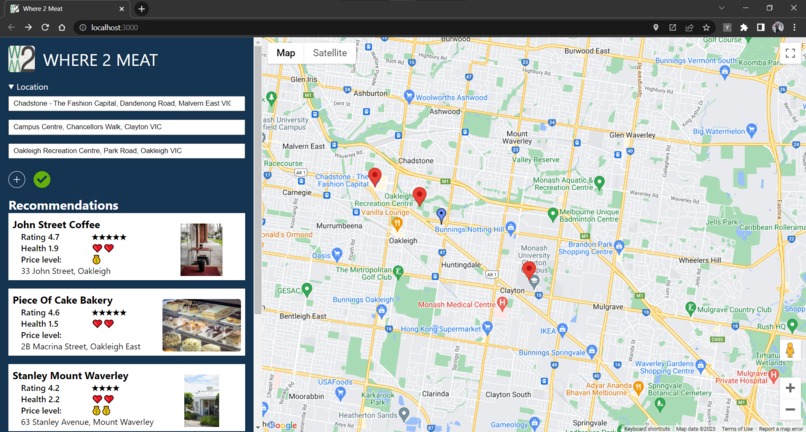Edit the Campus Centre, Chancellors Walk field
806x432 pixels.
tap(126, 127)
